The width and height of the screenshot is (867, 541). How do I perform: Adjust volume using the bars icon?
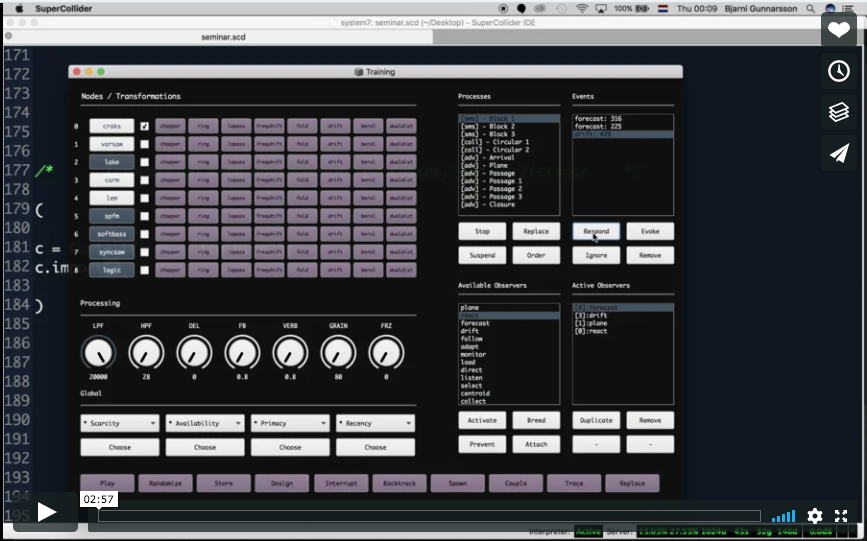783,516
